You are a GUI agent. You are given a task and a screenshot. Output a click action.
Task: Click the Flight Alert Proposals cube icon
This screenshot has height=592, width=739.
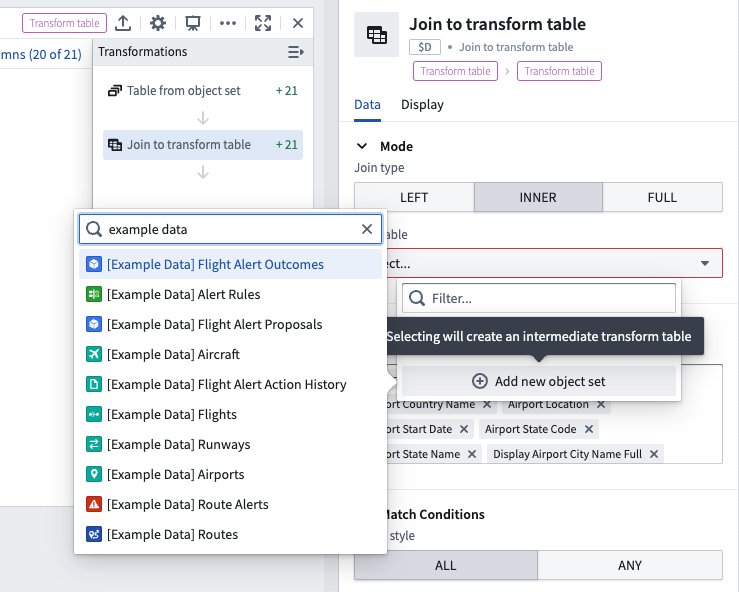[94, 325]
